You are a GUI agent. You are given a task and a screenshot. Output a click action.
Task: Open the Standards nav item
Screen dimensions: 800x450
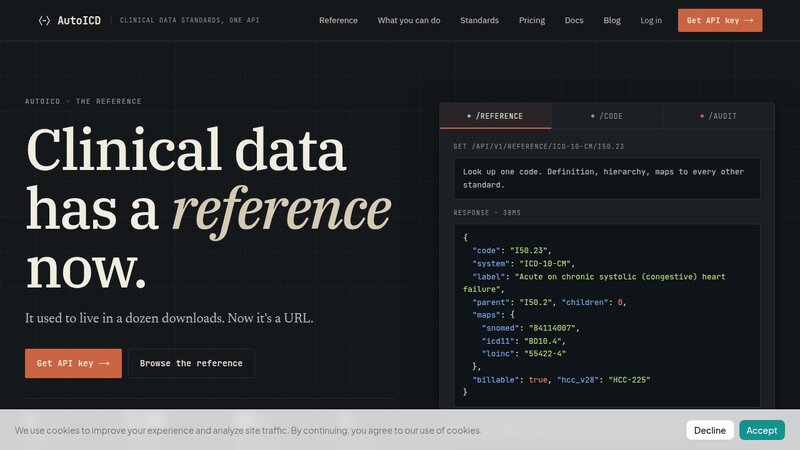pyautogui.click(x=480, y=20)
